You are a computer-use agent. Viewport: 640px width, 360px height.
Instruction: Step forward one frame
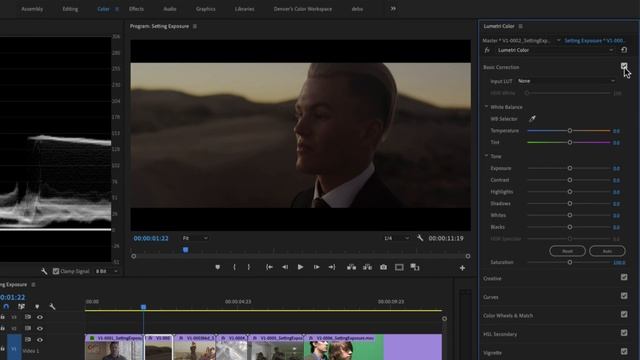[x=316, y=267]
